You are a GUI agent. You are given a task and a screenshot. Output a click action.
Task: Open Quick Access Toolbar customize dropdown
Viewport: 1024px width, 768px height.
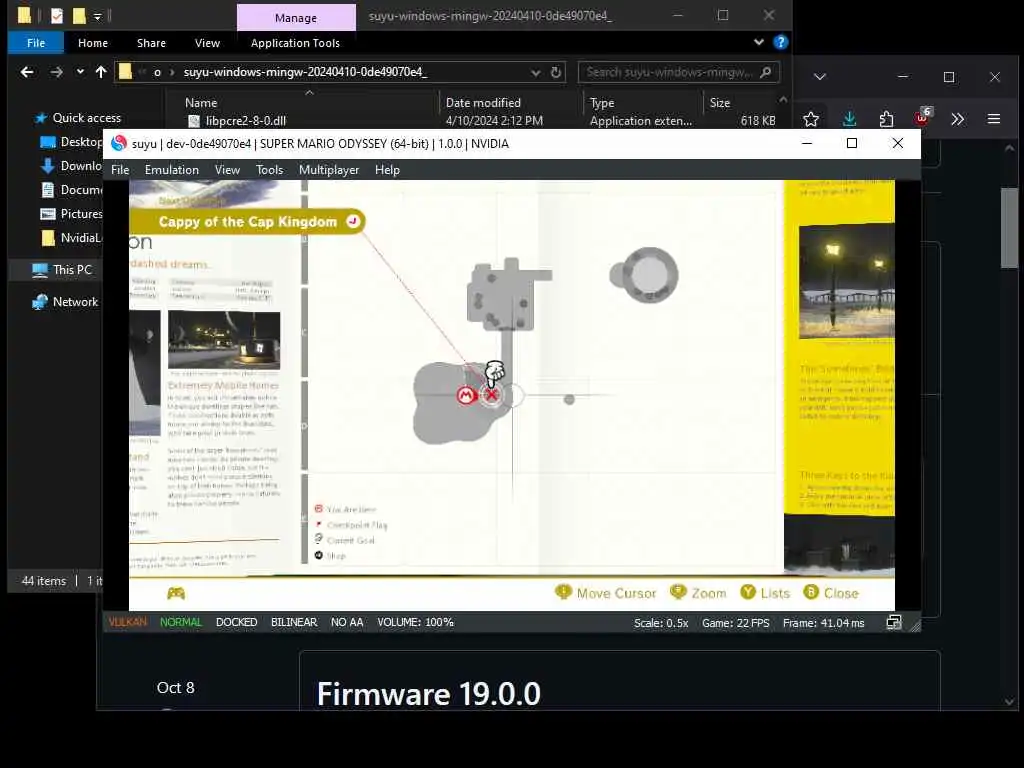[x=97, y=16]
